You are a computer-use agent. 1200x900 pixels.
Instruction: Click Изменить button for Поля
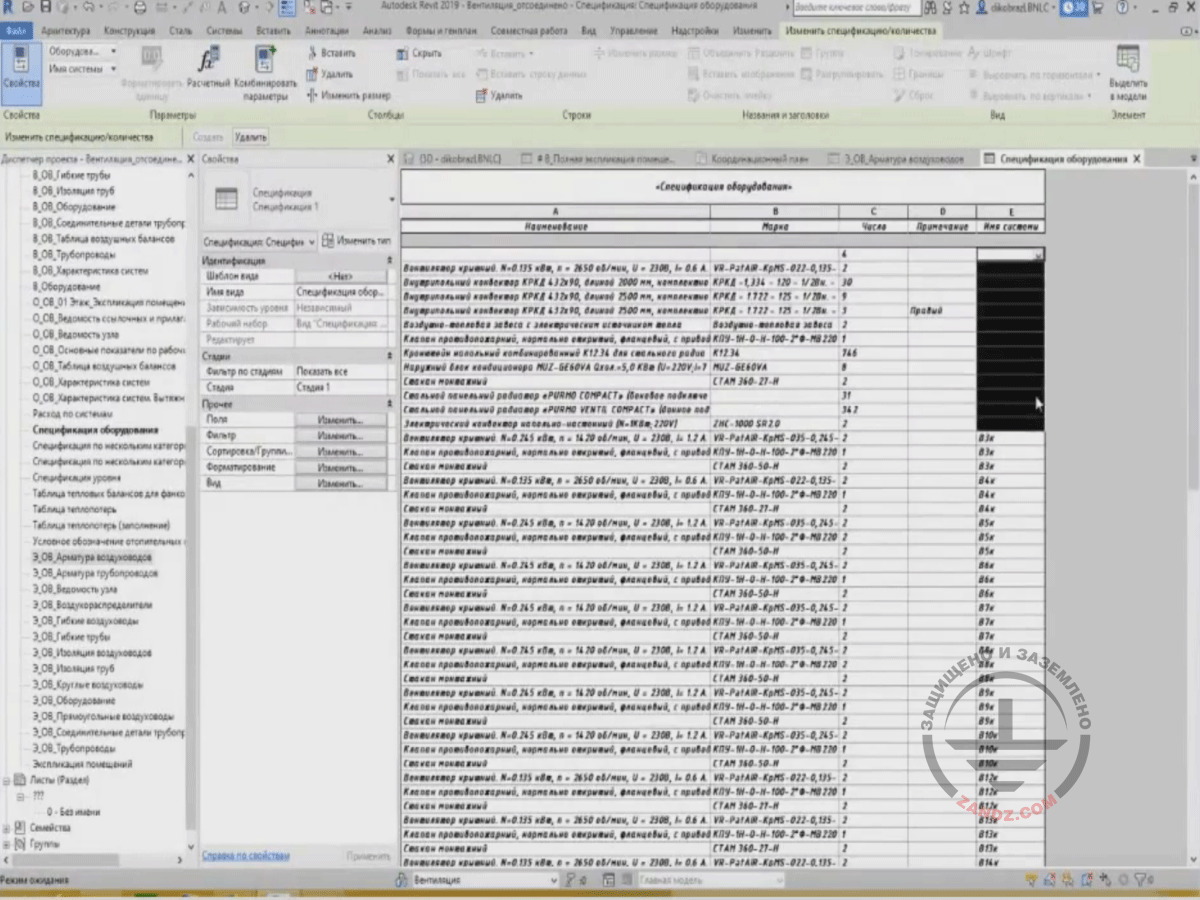340,420
